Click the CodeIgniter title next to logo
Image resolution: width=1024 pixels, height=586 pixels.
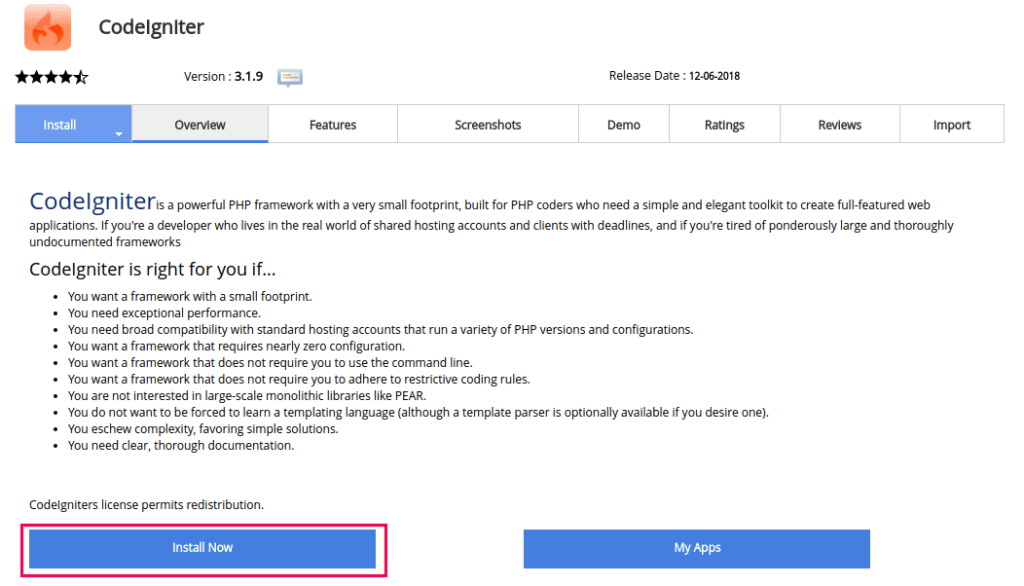(x=151, y=27)
